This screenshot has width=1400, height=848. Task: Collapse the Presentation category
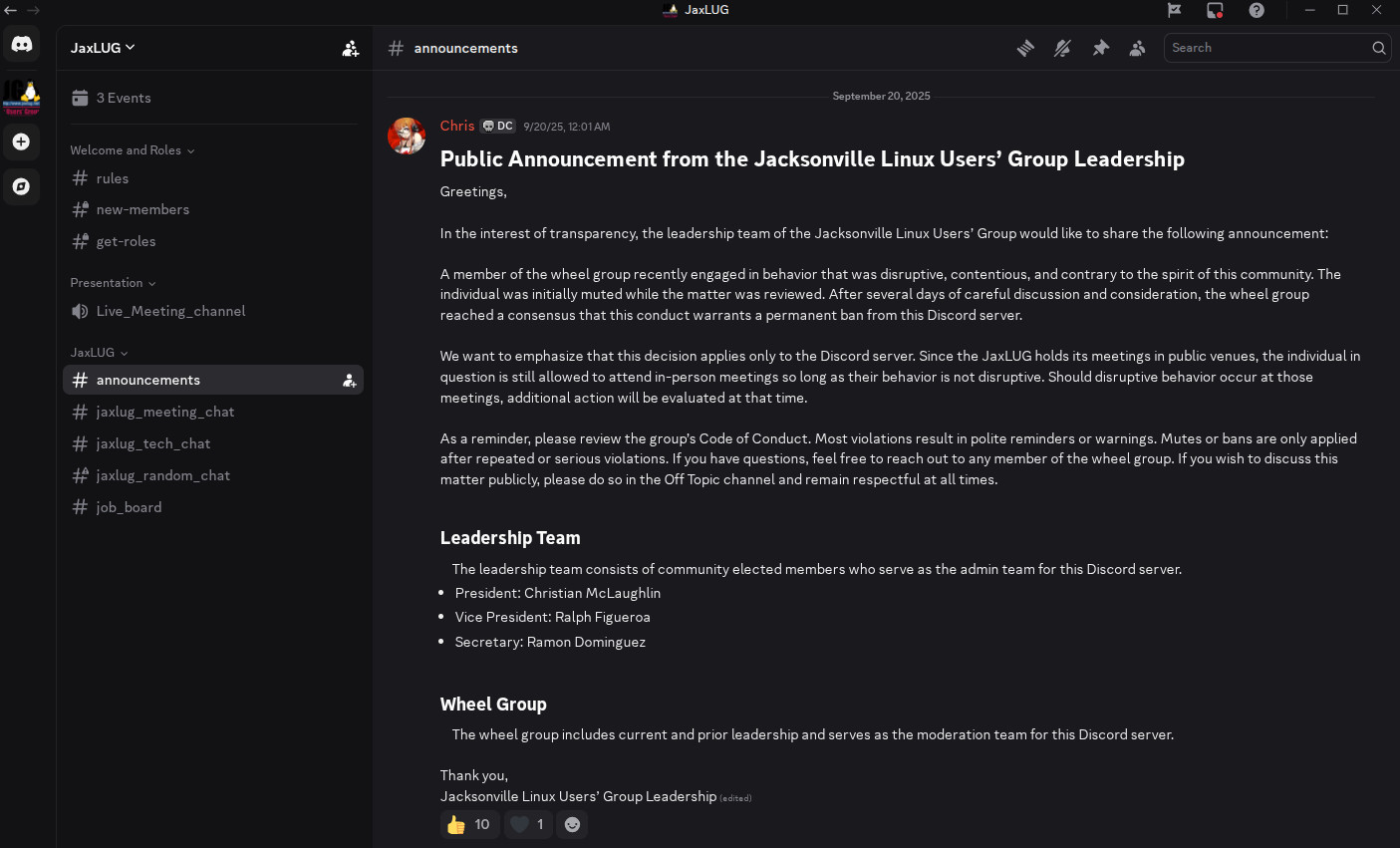pyautogui.click(x=113, y=282)
